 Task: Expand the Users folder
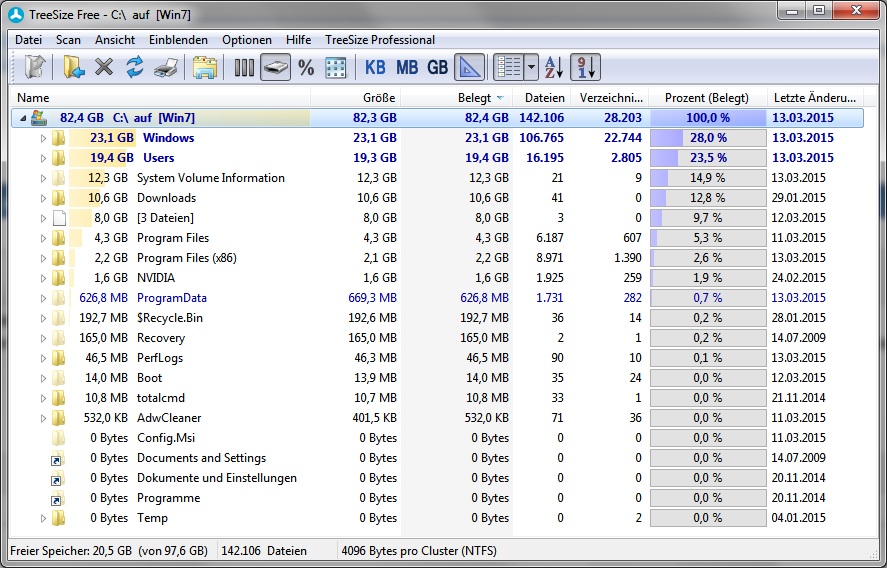tap(43, 158)
